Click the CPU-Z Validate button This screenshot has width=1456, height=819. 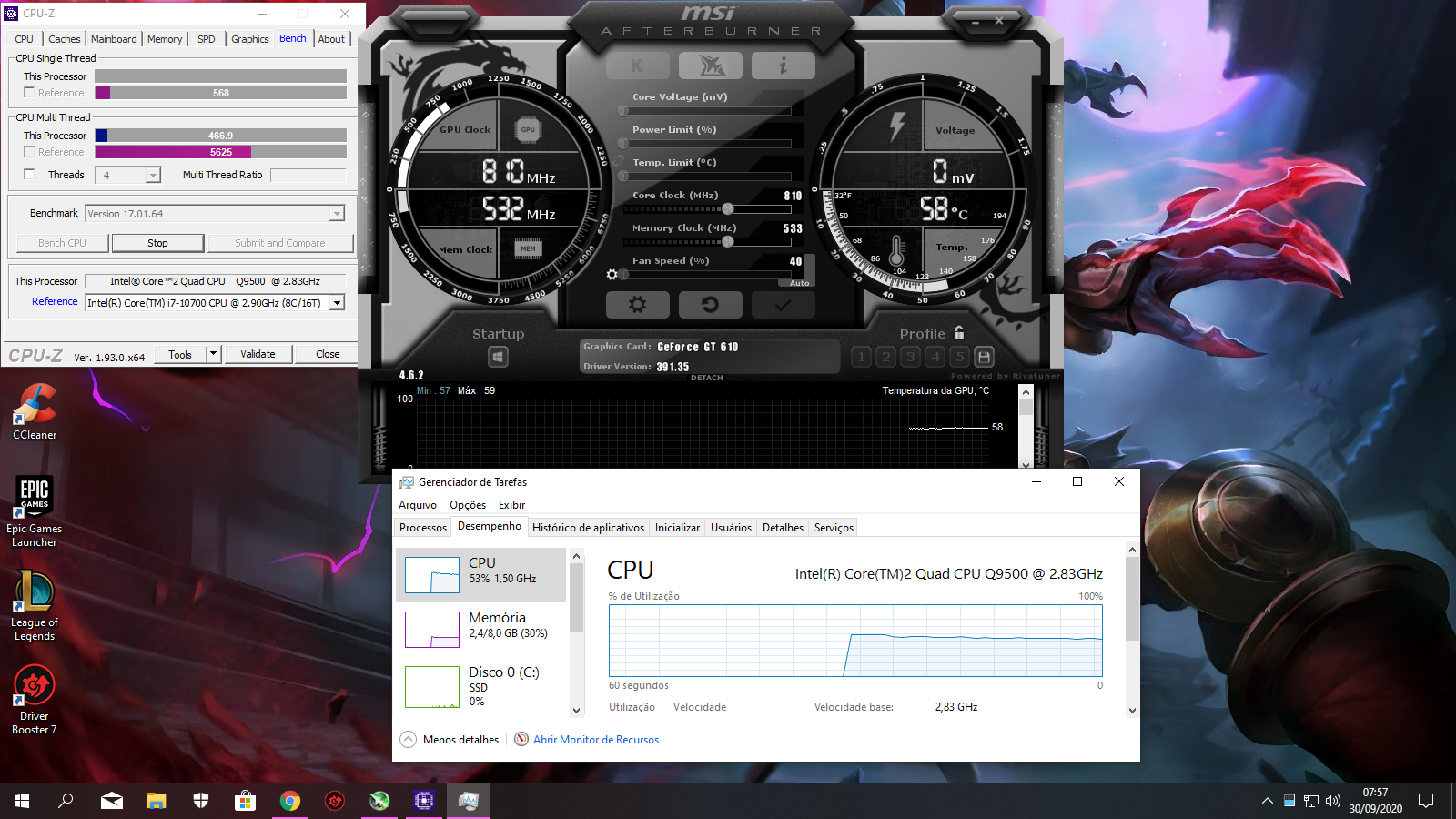(x=258, y=354)
